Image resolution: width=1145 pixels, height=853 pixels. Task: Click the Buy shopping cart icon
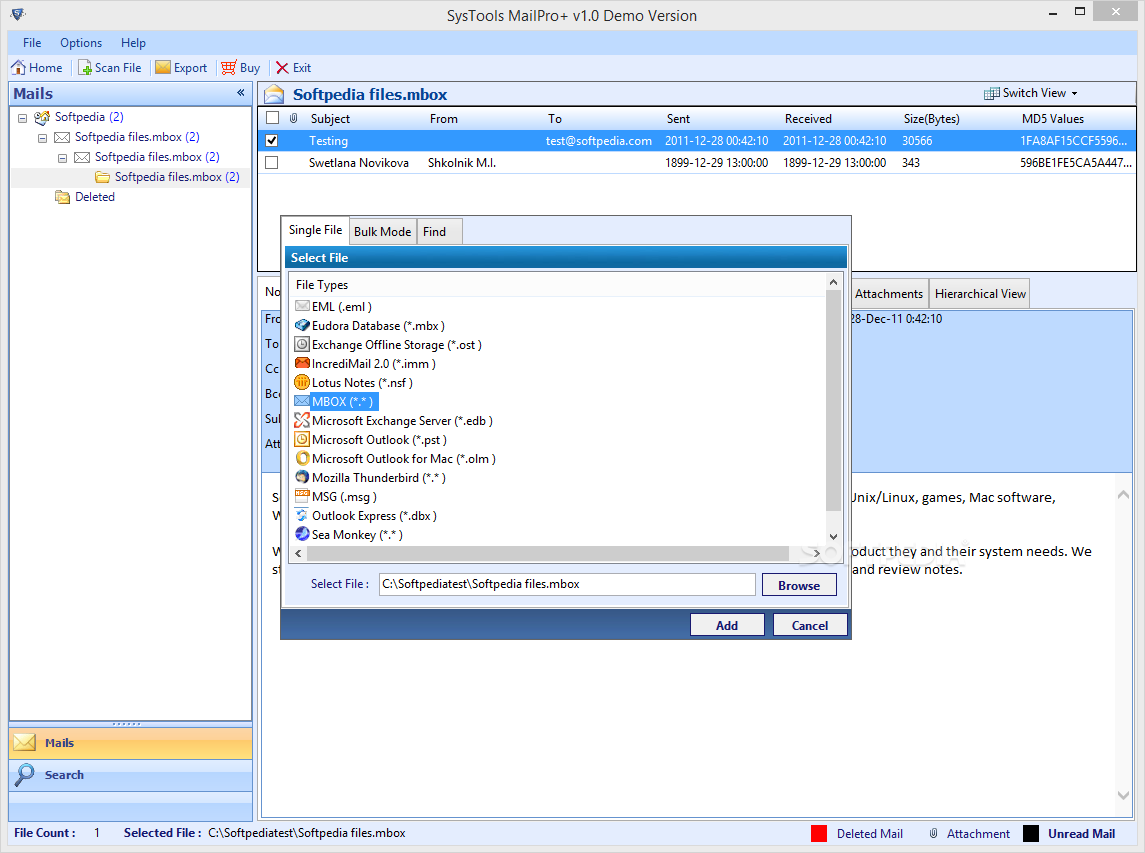click(x=229, y=68)
